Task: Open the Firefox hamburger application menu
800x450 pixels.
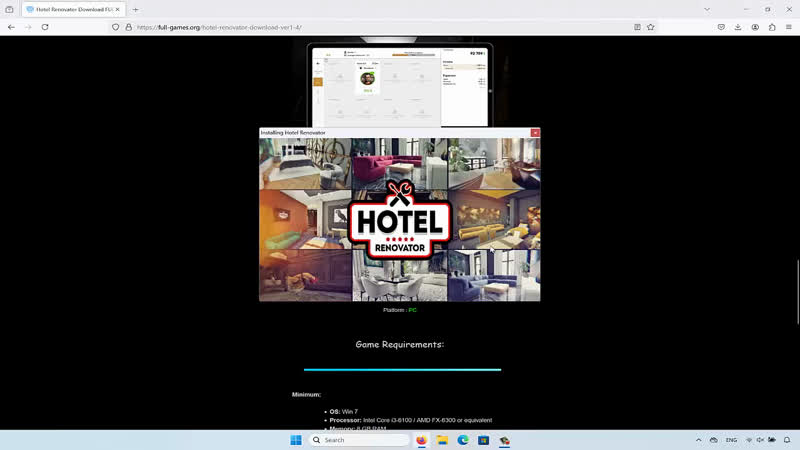Action: pos(789,27)
